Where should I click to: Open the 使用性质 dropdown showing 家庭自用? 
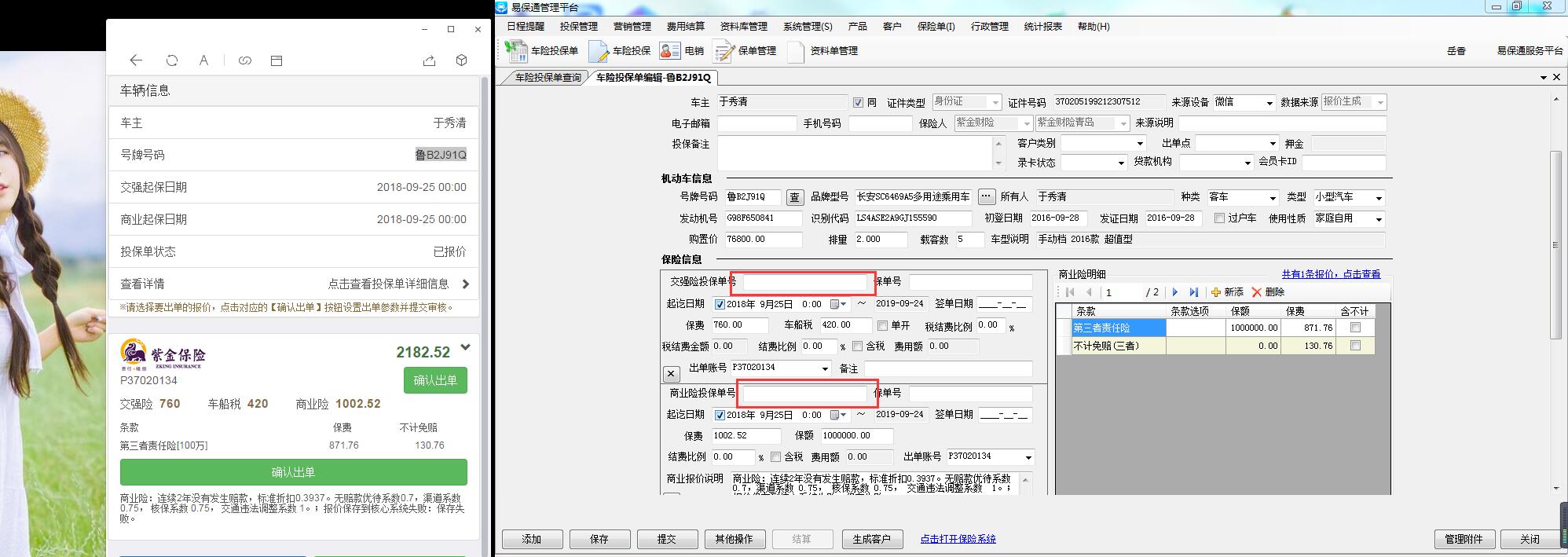click(x=1379, y=219)
